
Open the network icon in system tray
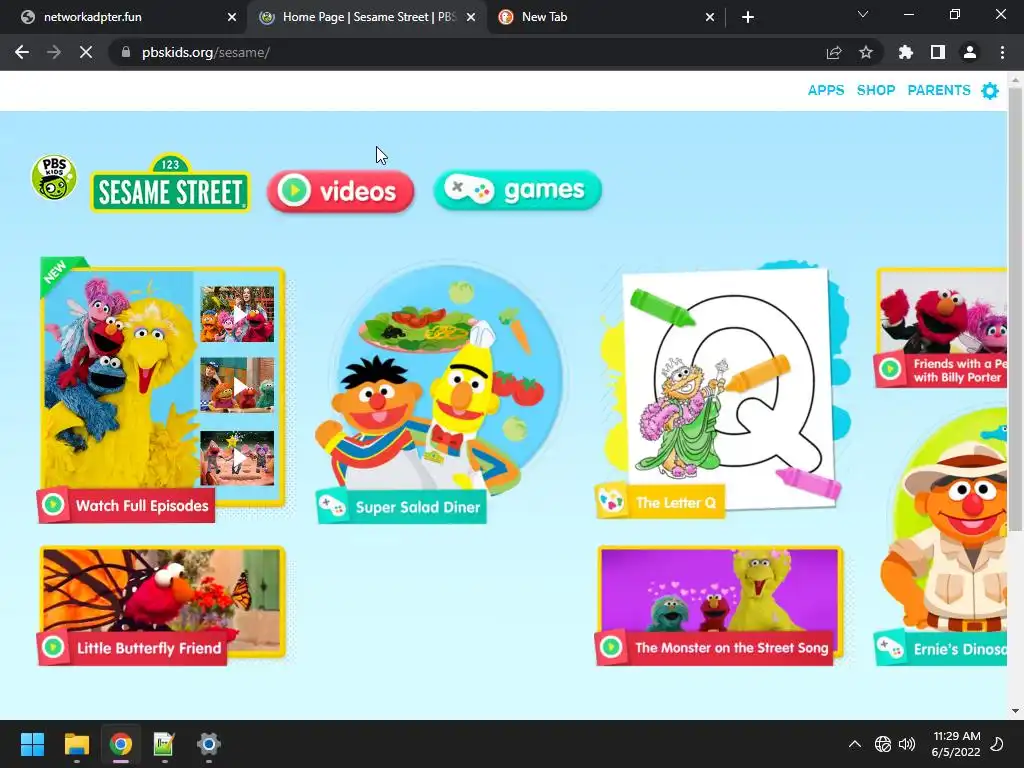[882, 744]
